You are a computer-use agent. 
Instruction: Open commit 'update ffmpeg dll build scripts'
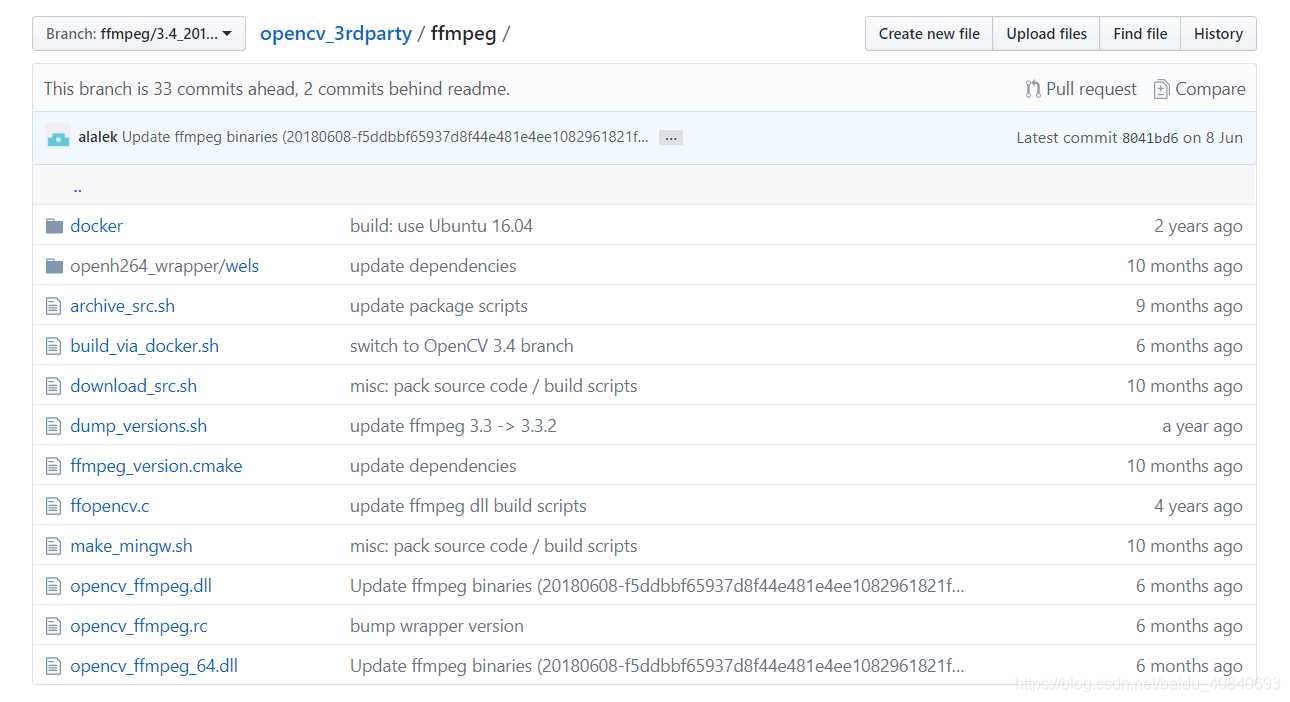[x=468, y=506]
